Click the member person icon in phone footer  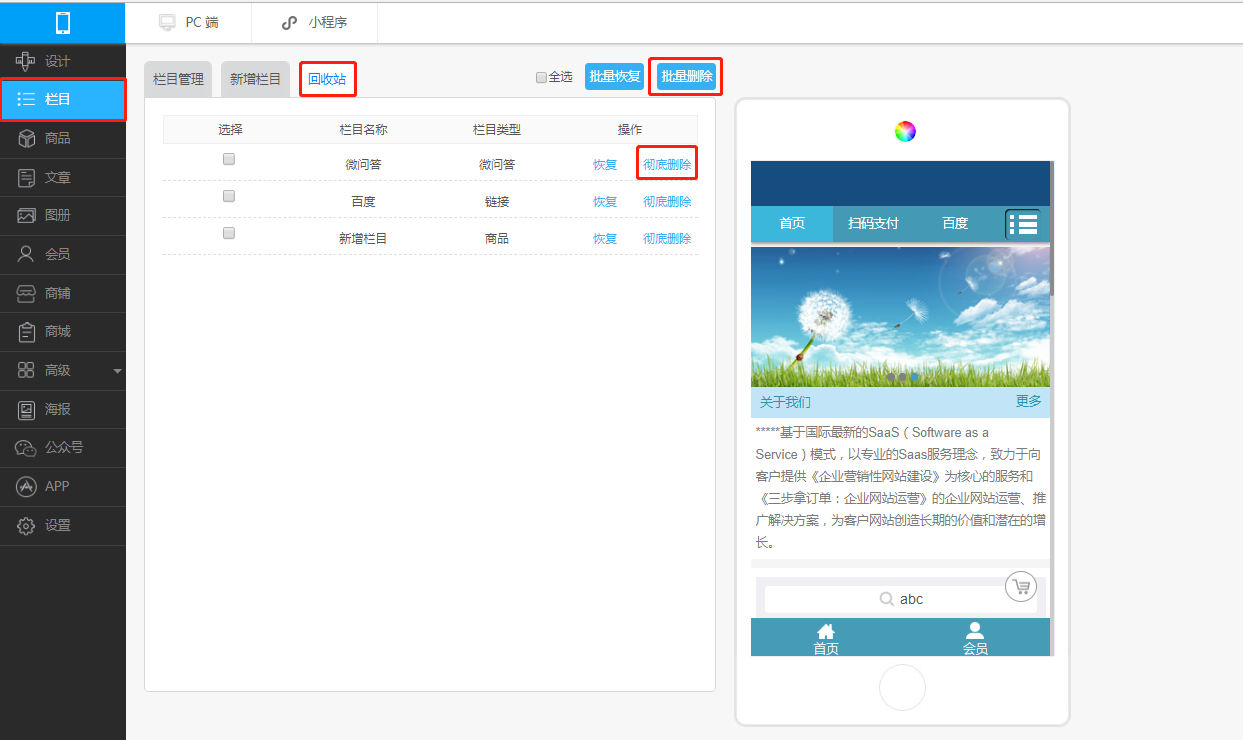pos(975,631)
